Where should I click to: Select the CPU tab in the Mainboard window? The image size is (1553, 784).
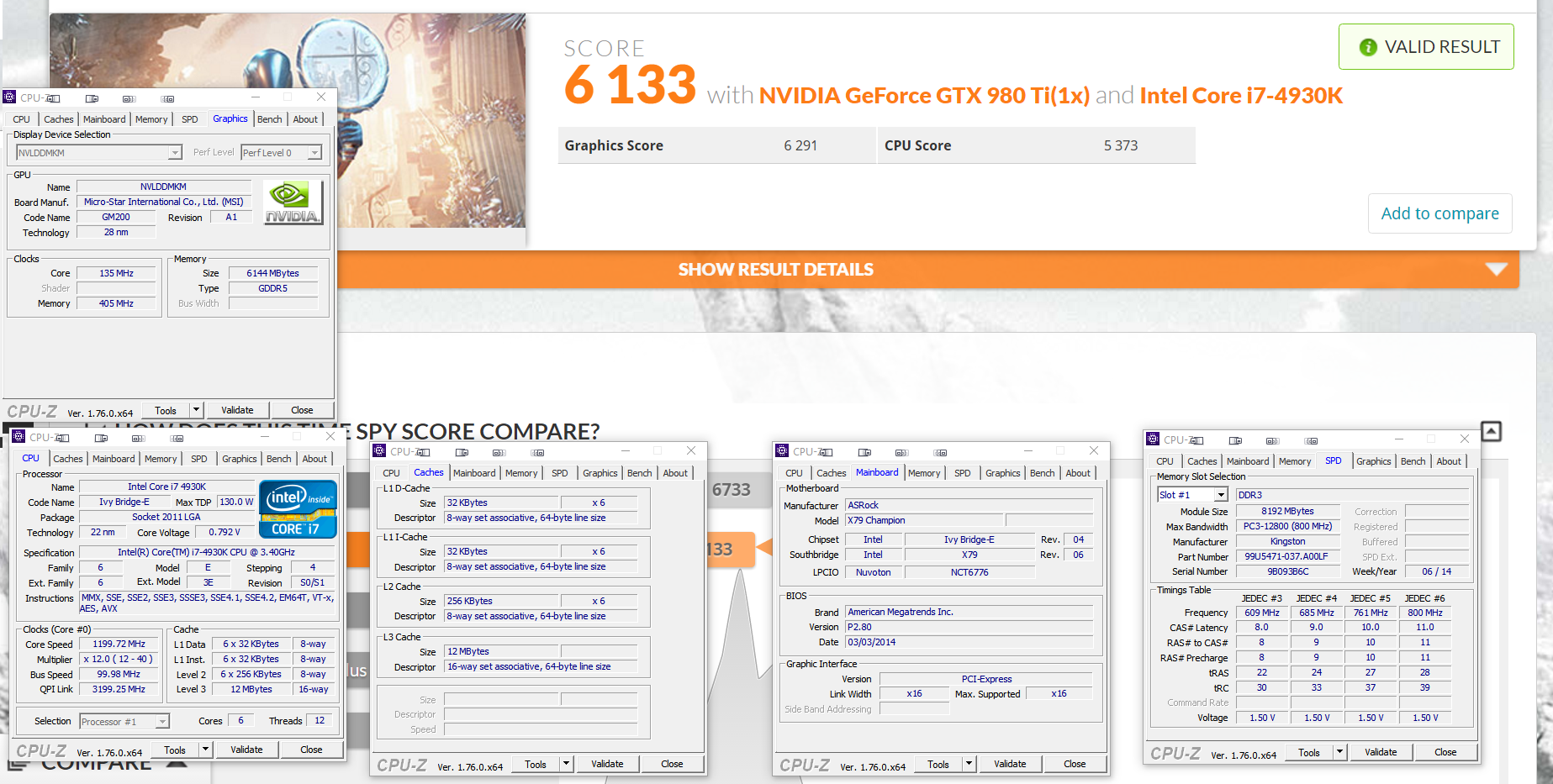point(795,473)
